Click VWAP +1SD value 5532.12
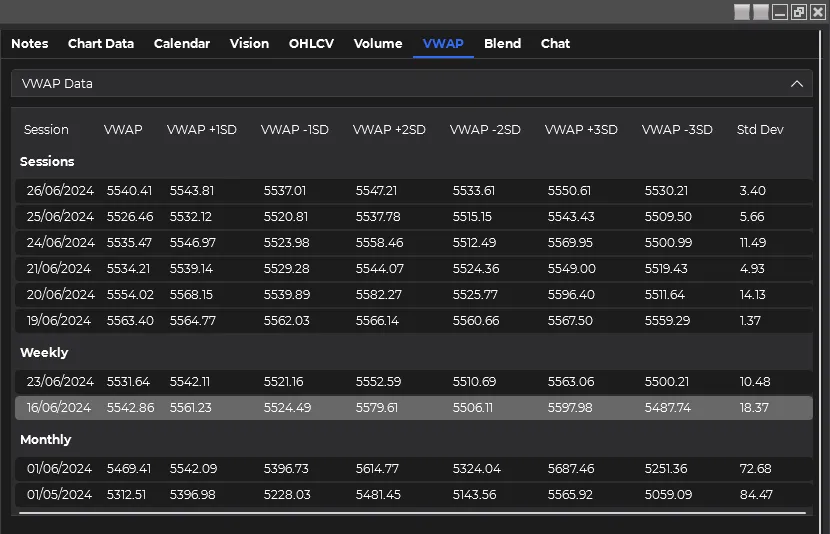Screen dimensions: 830x534 click(x=191, y=216)
